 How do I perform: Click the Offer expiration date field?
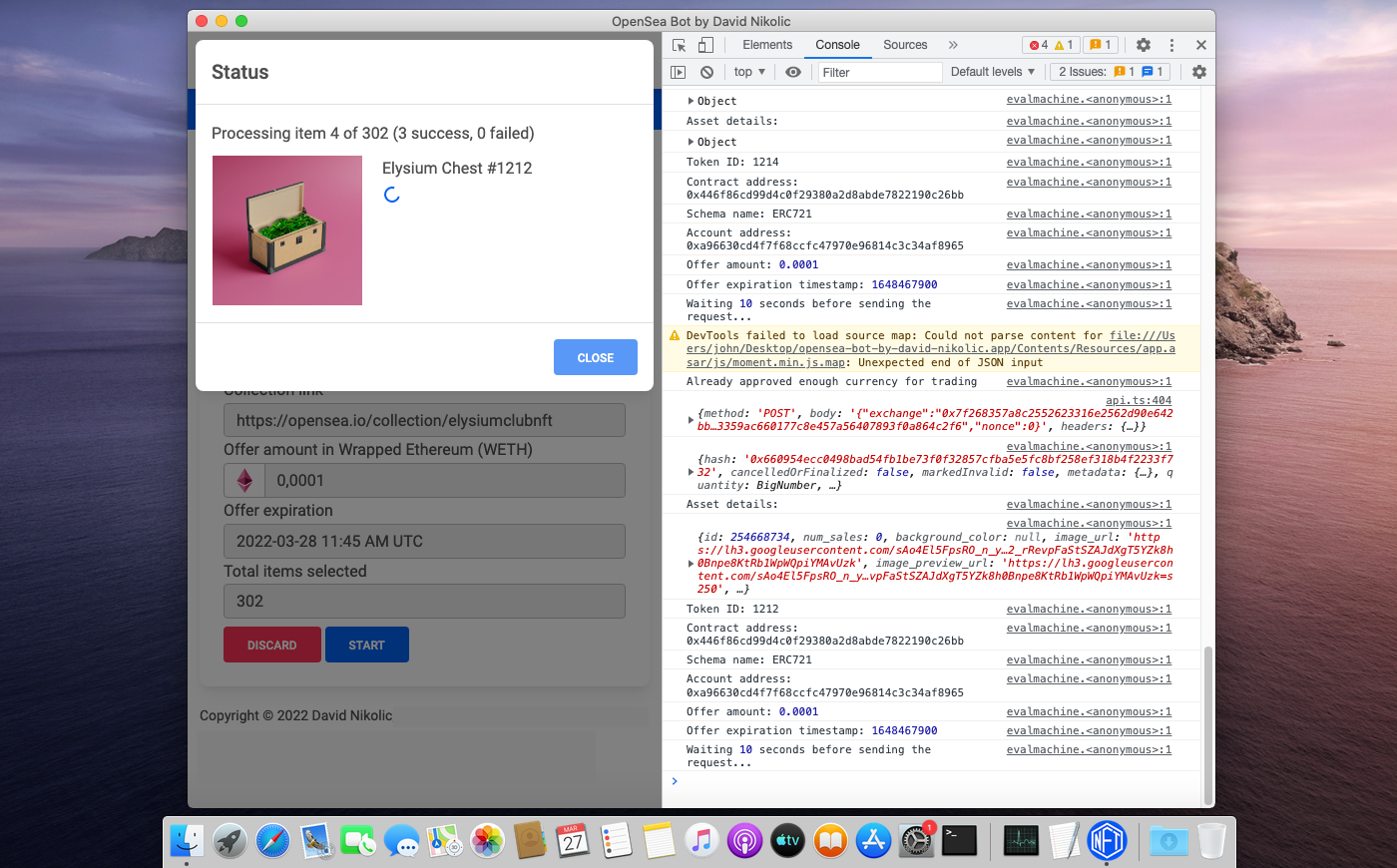click(x=424, y=541)
